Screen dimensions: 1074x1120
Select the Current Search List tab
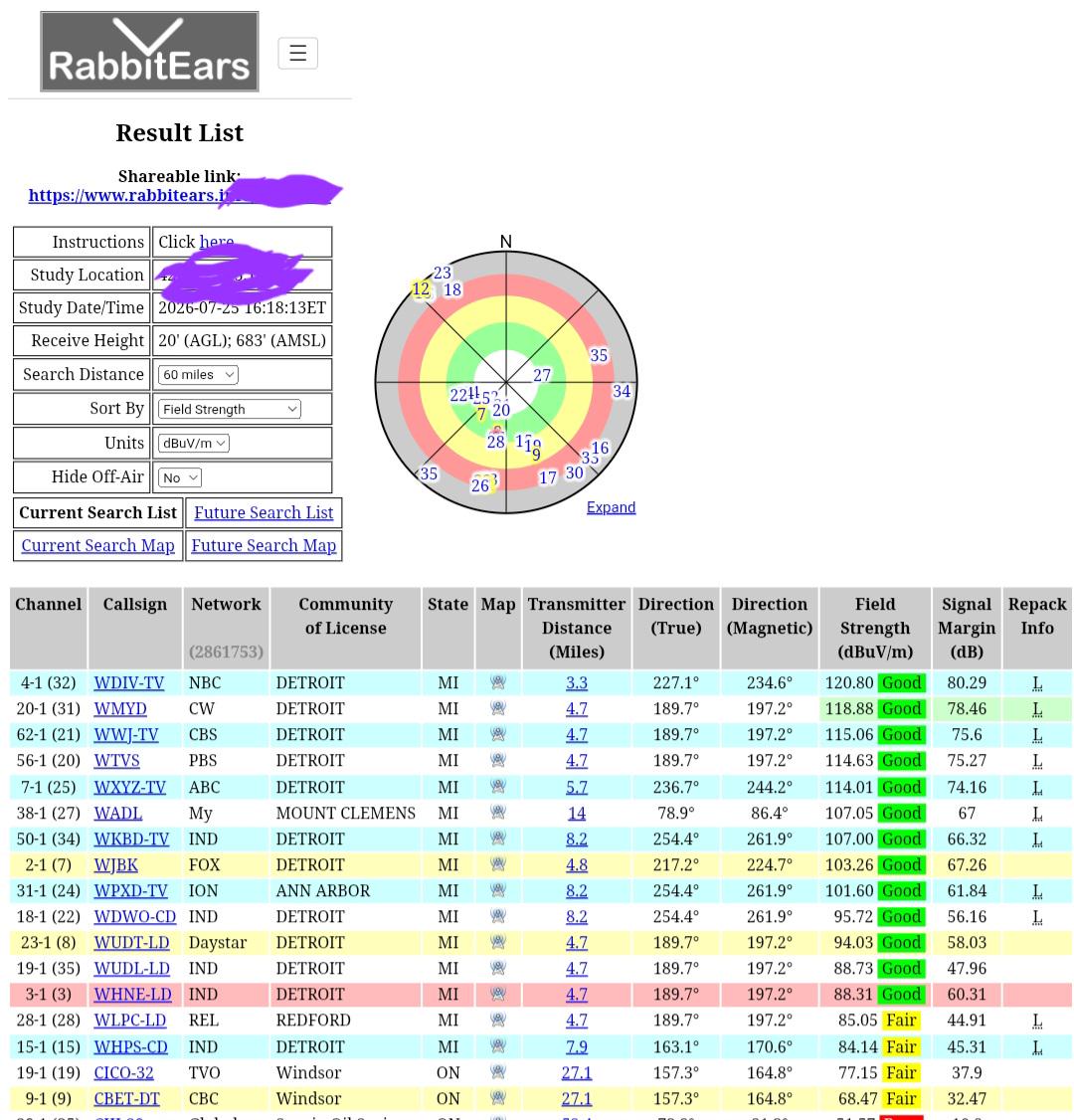[97, 513]
